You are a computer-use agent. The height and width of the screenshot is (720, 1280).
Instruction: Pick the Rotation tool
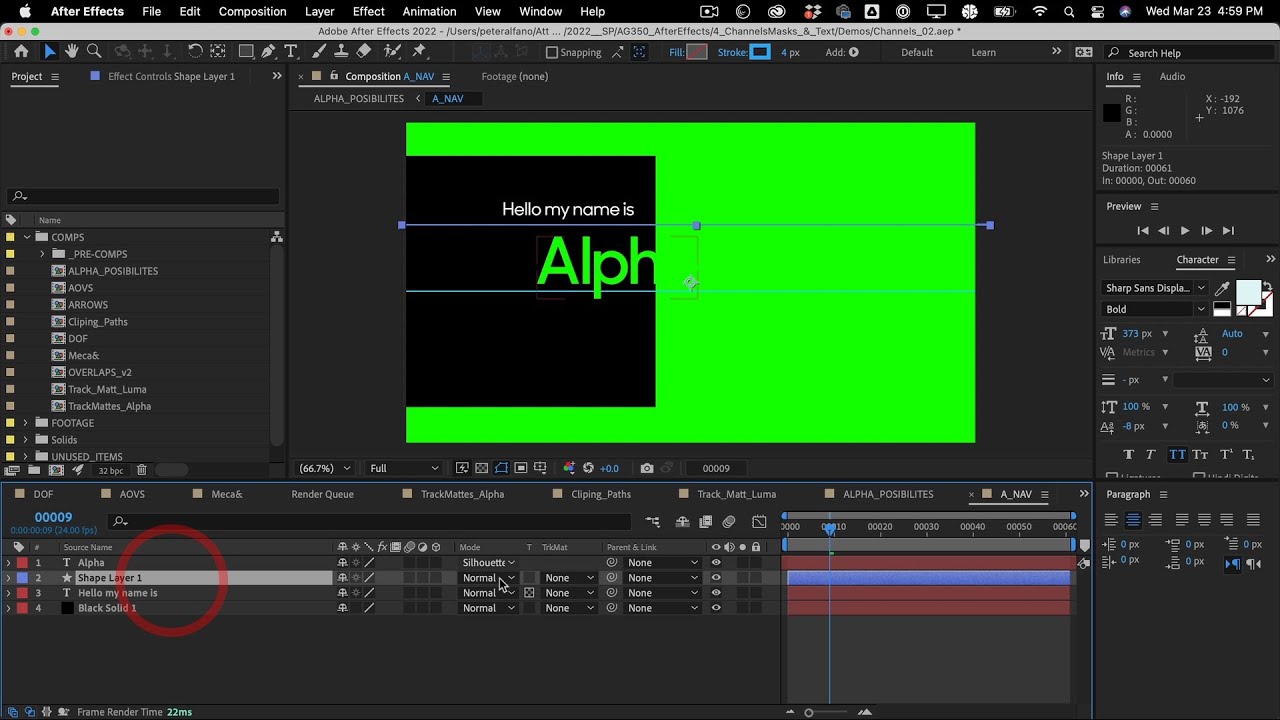coord(195,52)
